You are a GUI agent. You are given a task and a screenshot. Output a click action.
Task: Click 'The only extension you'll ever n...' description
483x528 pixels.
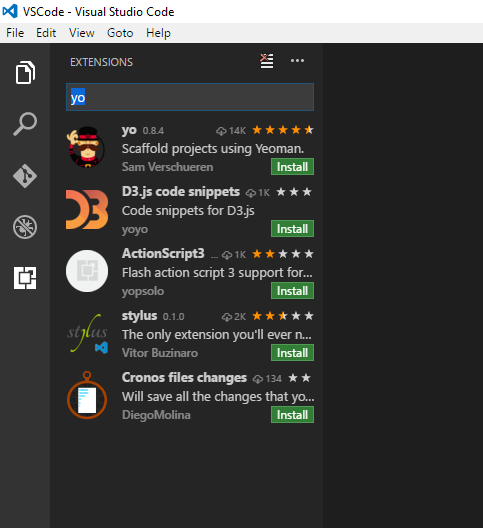217,334
